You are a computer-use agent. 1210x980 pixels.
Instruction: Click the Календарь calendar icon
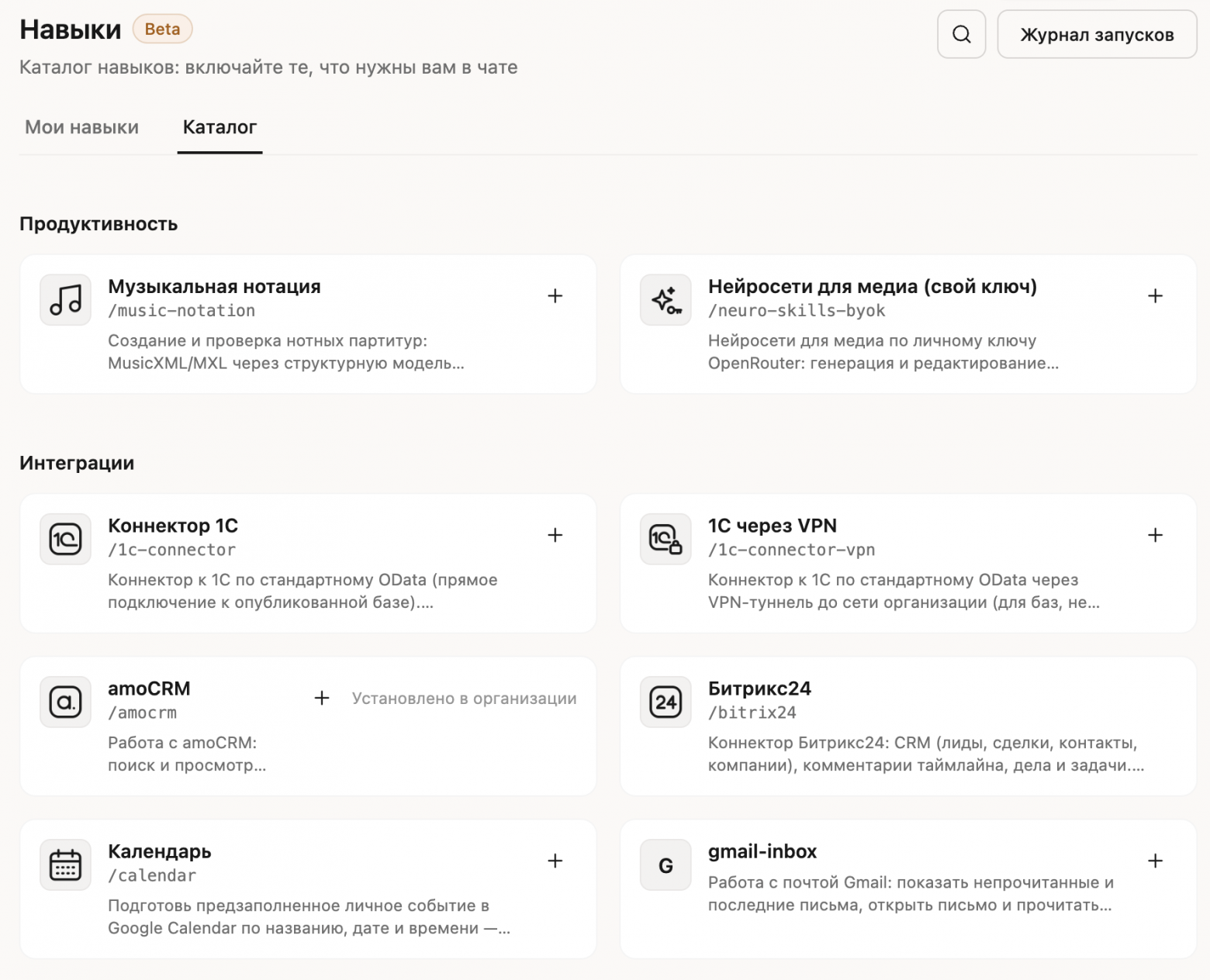point(66,864)
